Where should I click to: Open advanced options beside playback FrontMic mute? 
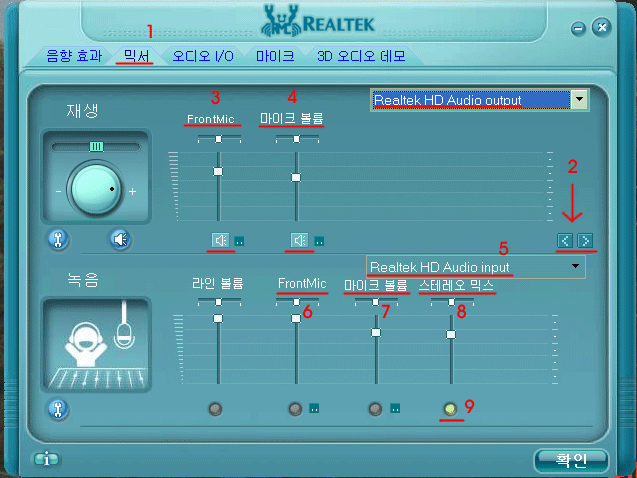click(239, 242)
